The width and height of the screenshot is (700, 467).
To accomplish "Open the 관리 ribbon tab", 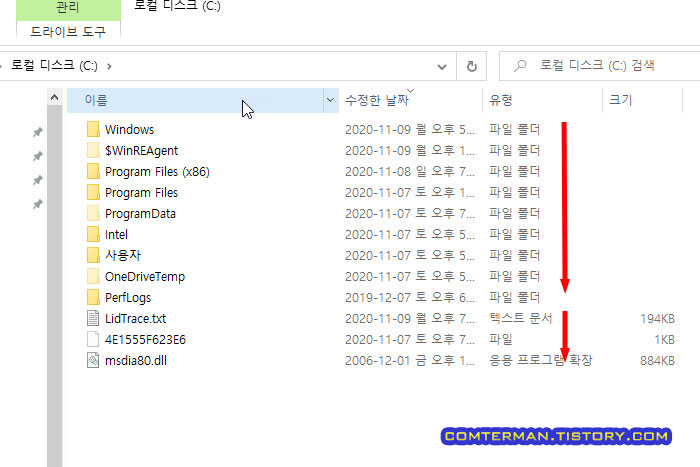I will (x=68, y=8).
